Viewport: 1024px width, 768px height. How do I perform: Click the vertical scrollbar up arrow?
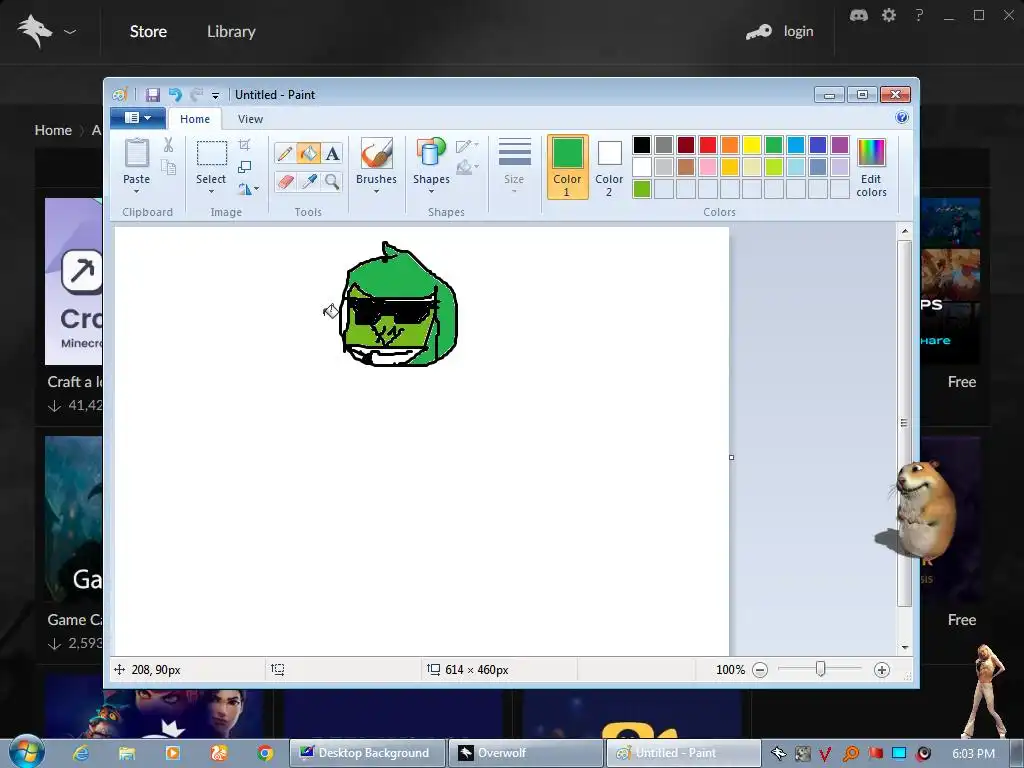(904, 231)
